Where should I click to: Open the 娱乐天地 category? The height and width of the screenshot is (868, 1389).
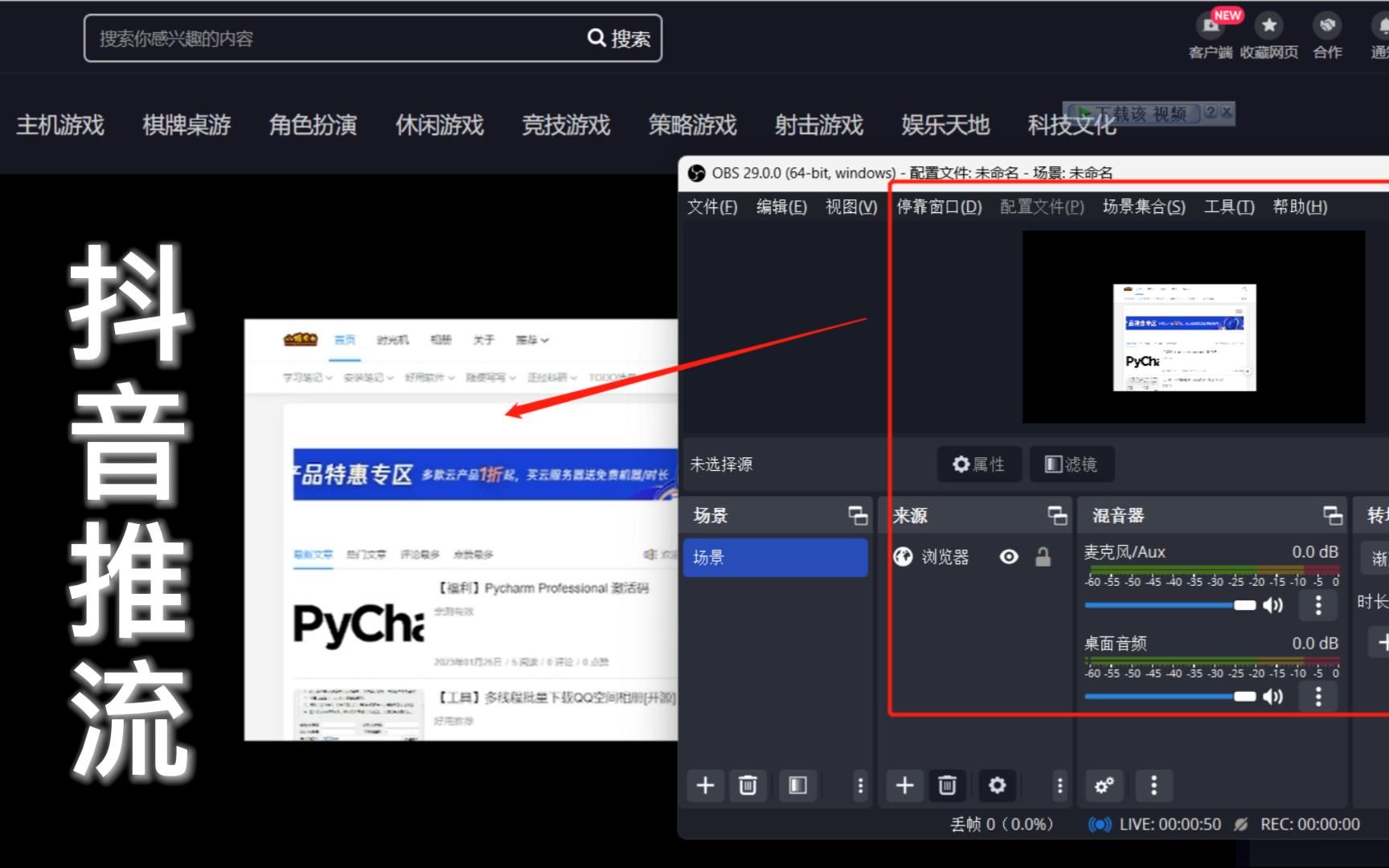tap(945, 125)
